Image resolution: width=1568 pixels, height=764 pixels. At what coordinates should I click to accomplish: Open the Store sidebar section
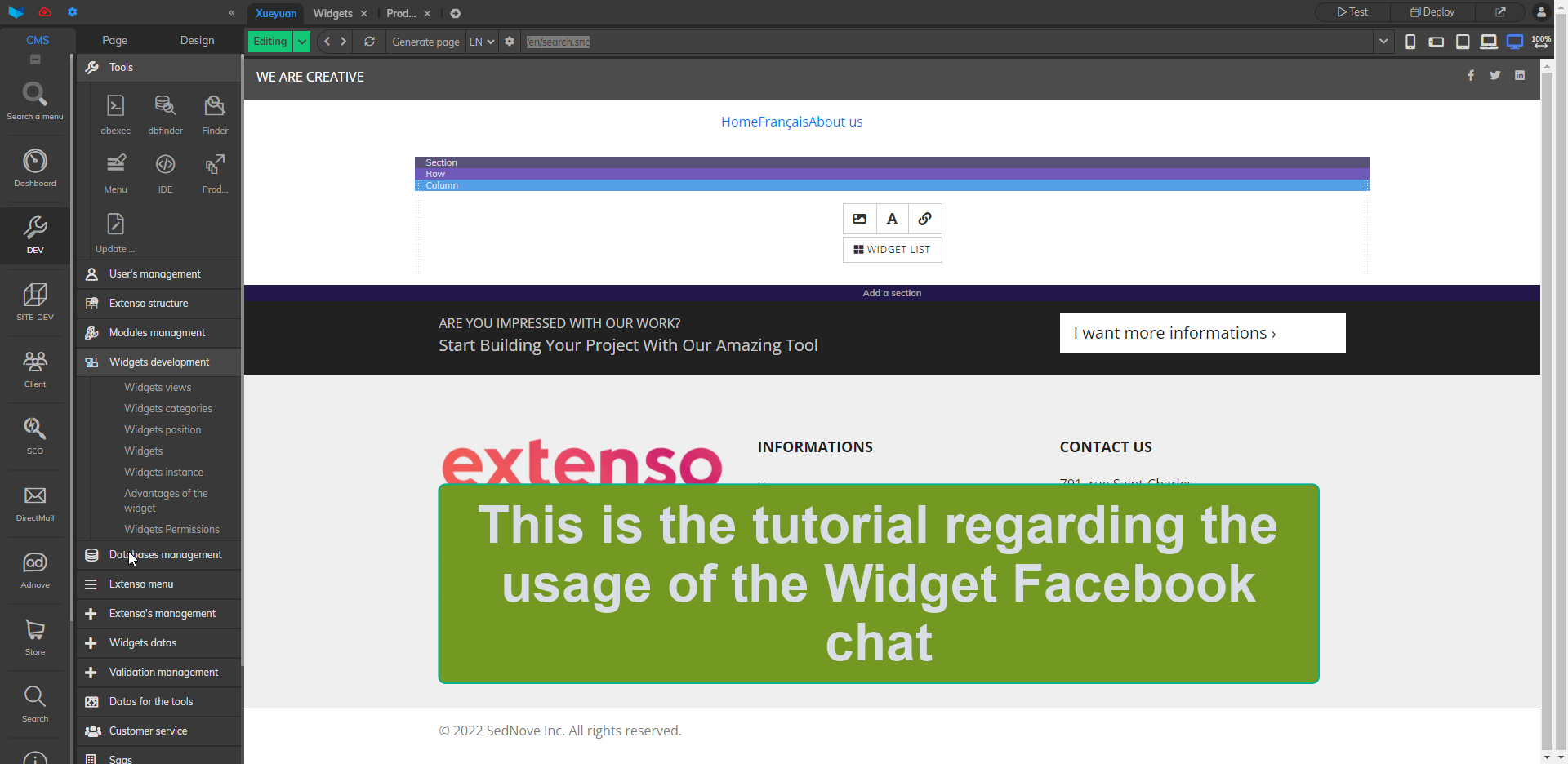35,637
